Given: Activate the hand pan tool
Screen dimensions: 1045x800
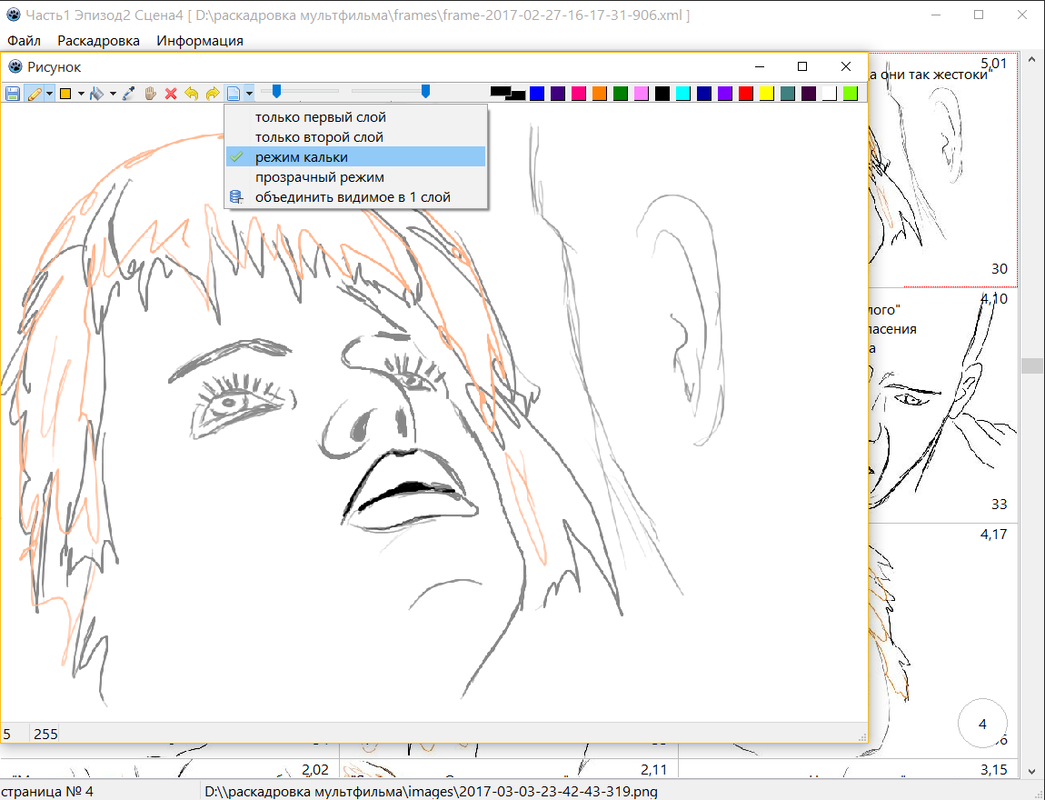Looking at the screenshot, I should pos(150,94).
